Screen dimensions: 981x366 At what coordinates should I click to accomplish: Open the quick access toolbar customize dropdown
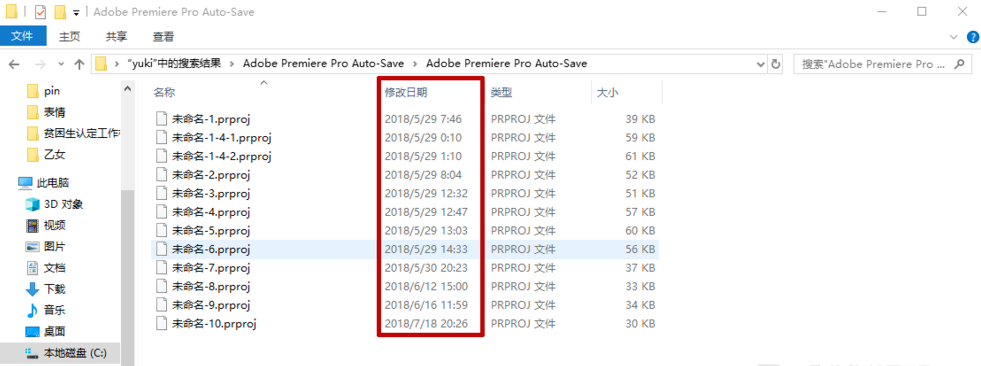click(x=76, y=13)
